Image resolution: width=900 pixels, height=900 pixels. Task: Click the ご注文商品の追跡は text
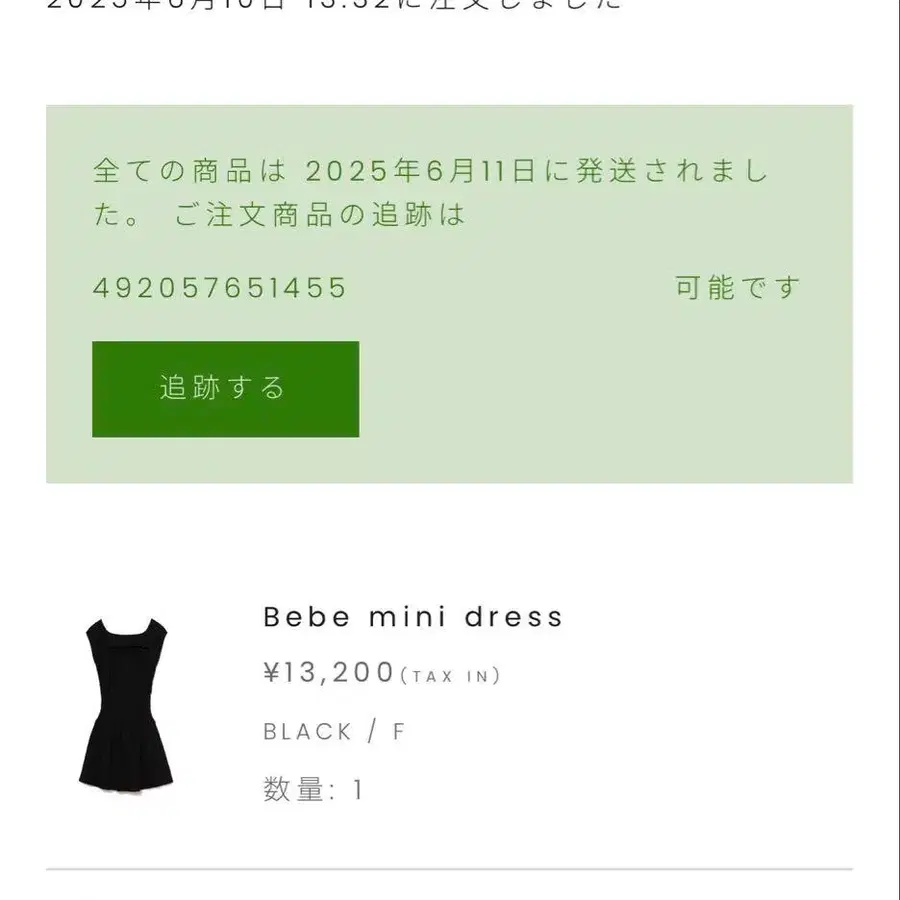point(320,215)
